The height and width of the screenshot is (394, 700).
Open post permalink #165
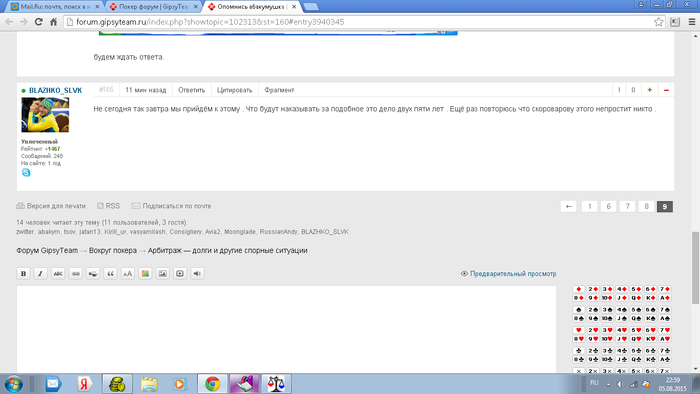coord(106,90)
